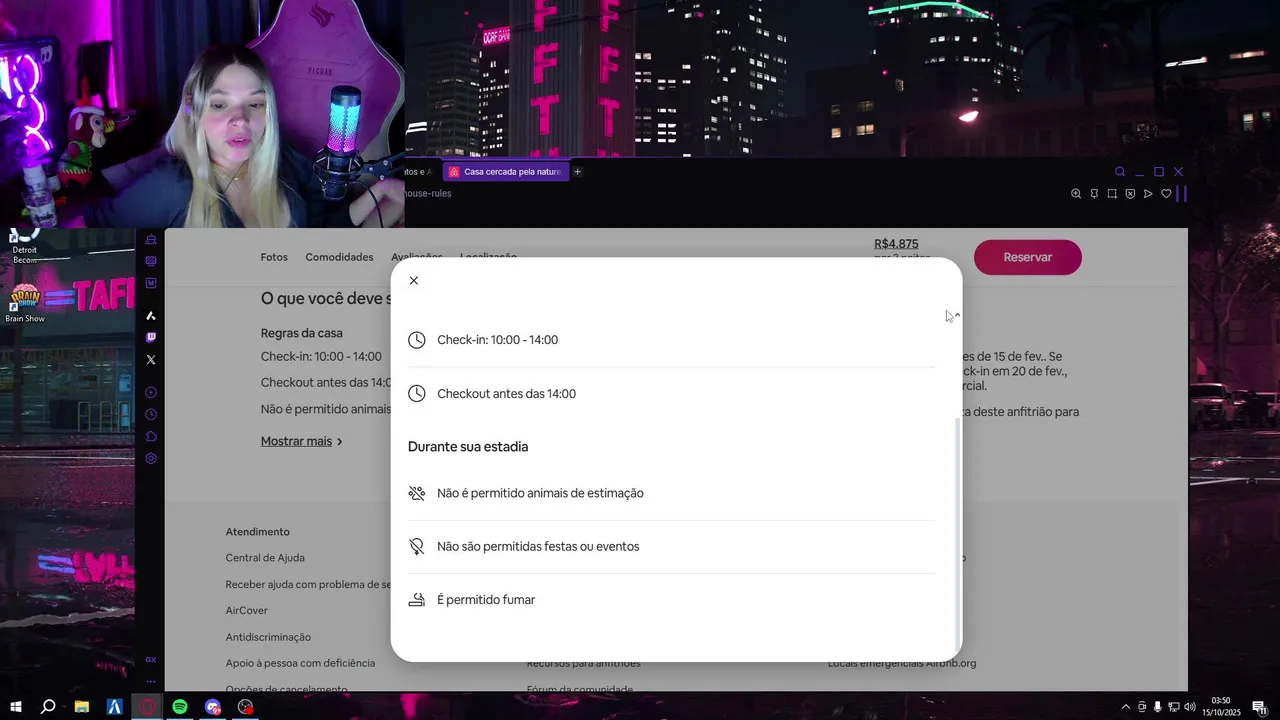
Task: Open the Central de Ajuda link
Action: [x=265, y=558]
